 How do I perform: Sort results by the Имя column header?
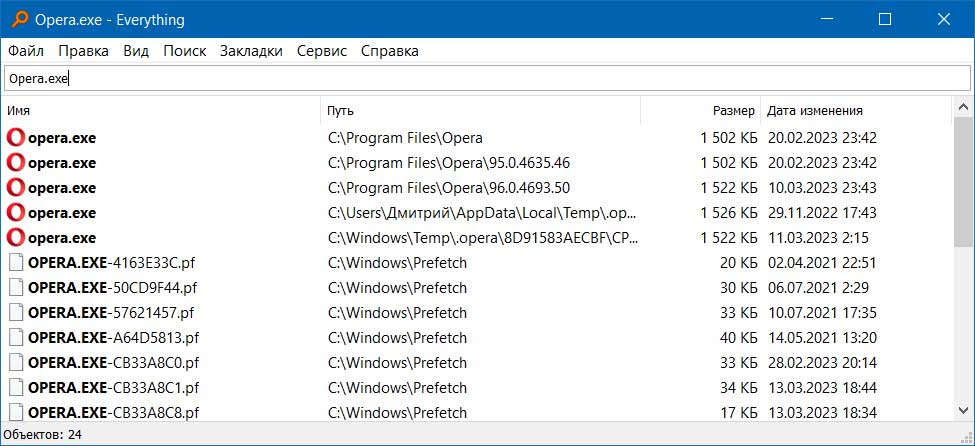point(161,111)
